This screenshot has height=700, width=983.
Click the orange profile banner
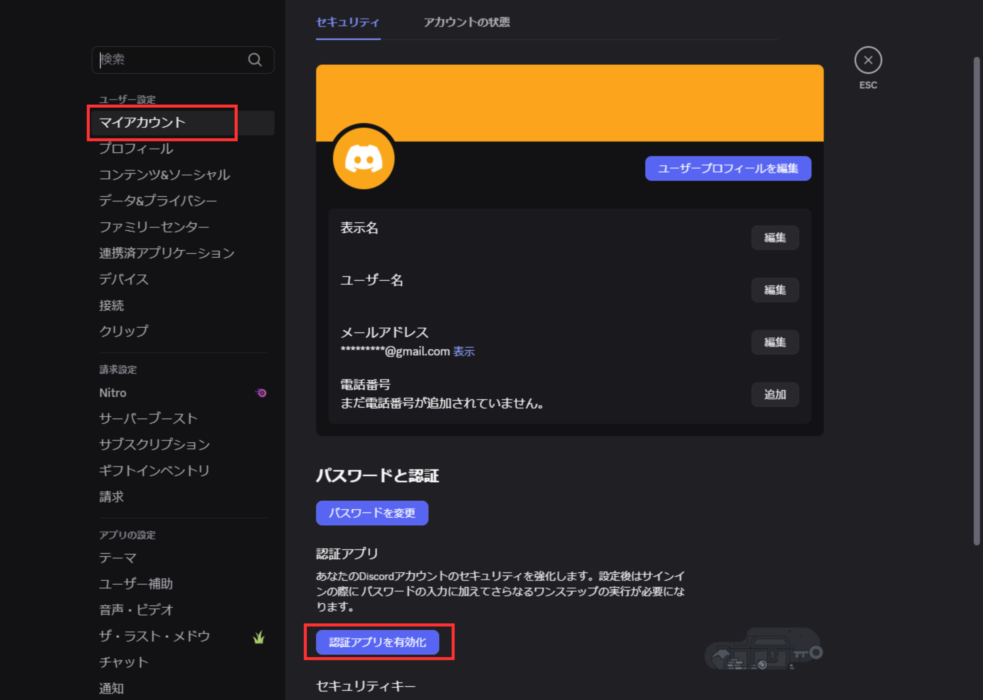point(570,103)
